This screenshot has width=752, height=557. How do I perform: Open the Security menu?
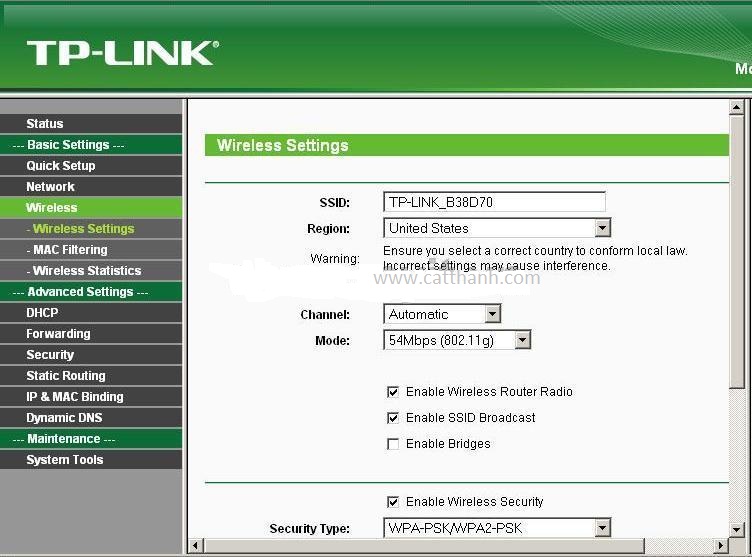coord(91,355)
